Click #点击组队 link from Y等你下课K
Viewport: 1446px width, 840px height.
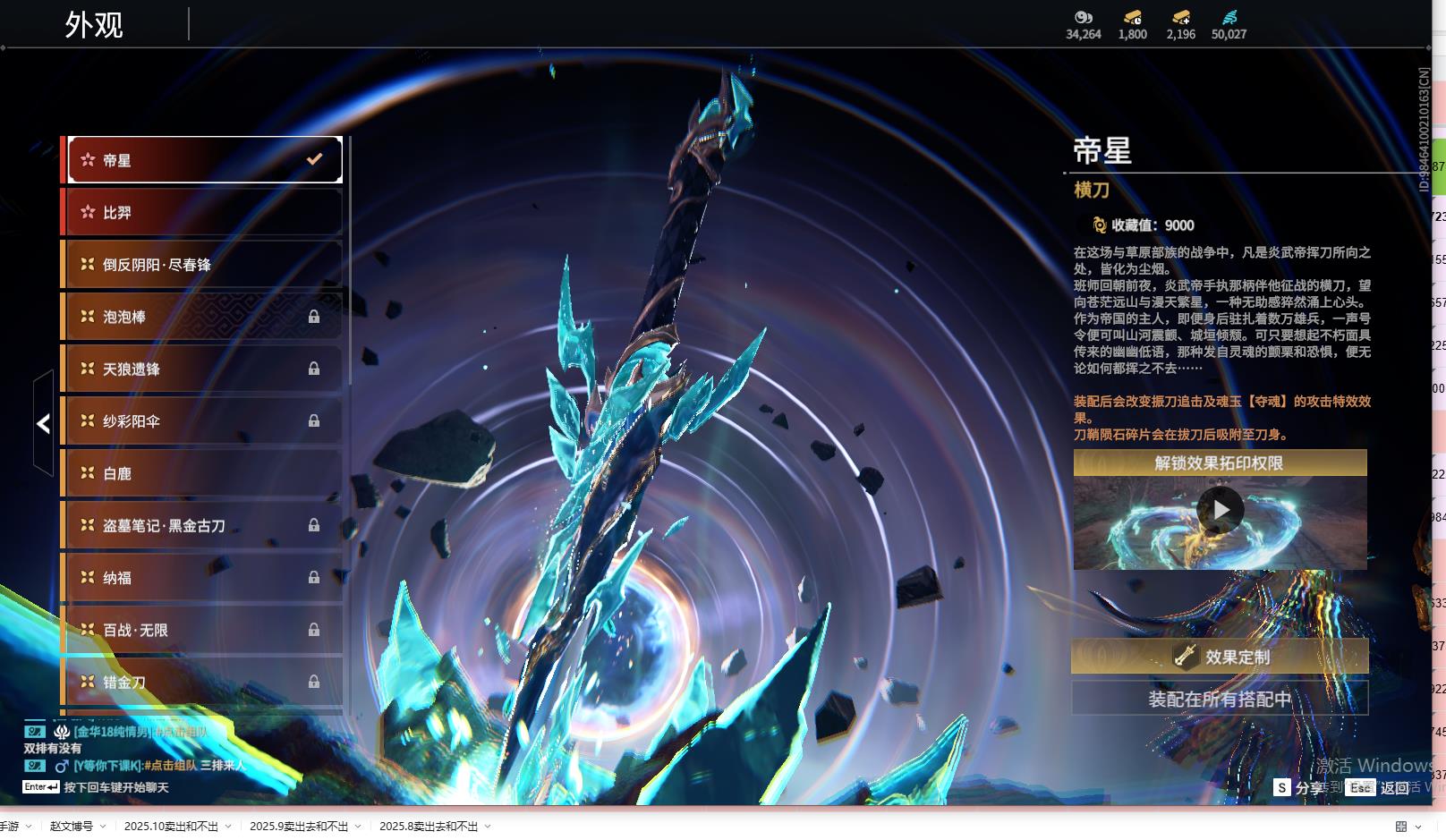[171, 766]
